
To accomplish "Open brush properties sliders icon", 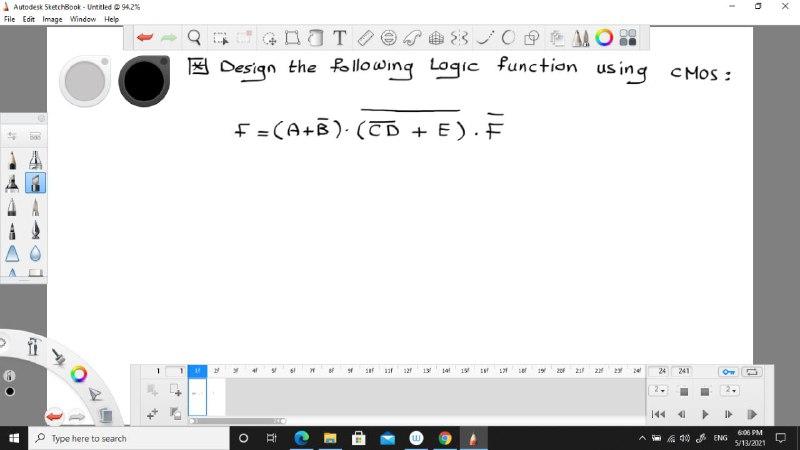I will (x=12, y=136).
